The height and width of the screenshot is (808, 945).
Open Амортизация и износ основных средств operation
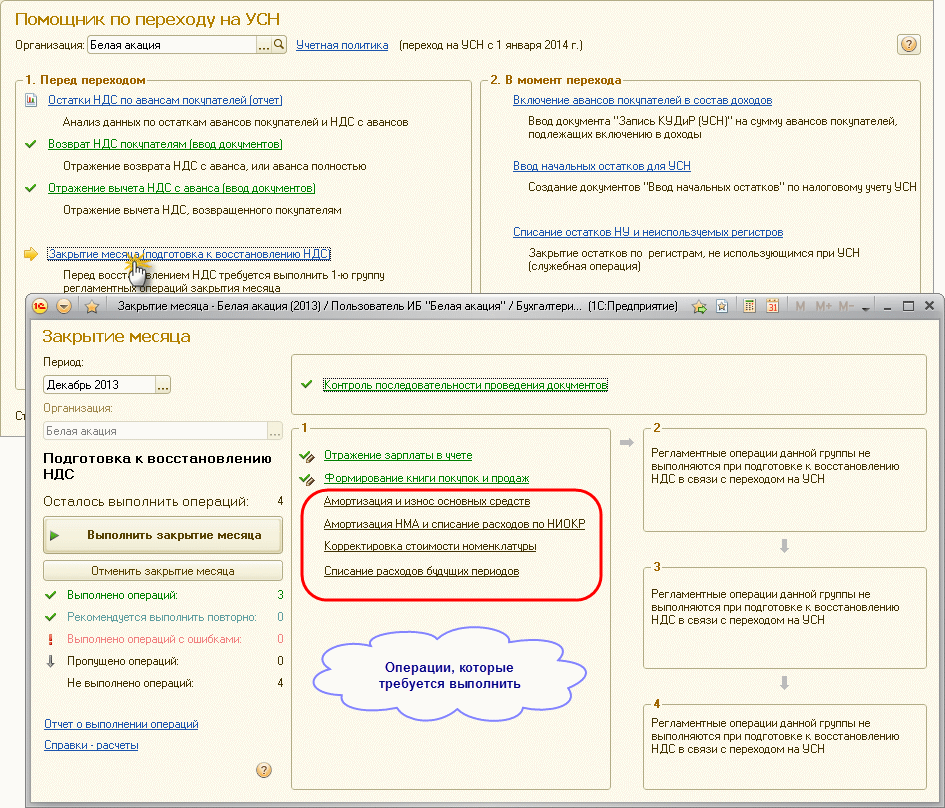pos(427,501)
